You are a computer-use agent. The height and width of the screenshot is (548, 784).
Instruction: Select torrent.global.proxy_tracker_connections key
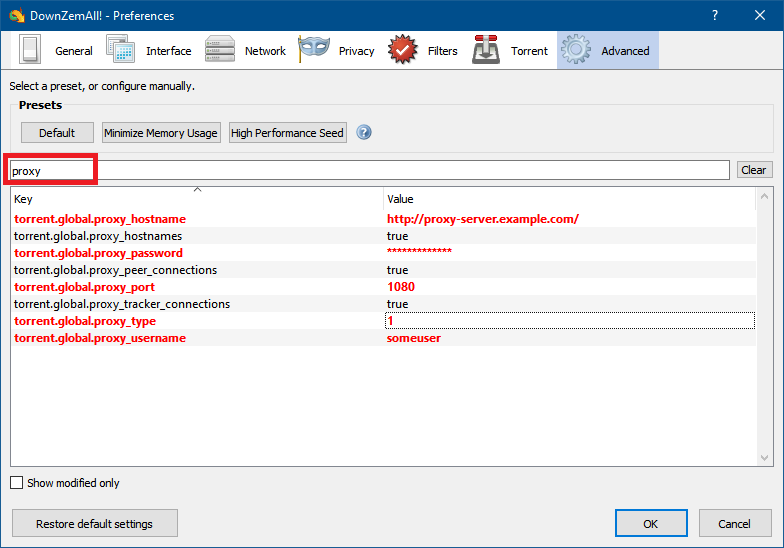[x=122, y=304]
